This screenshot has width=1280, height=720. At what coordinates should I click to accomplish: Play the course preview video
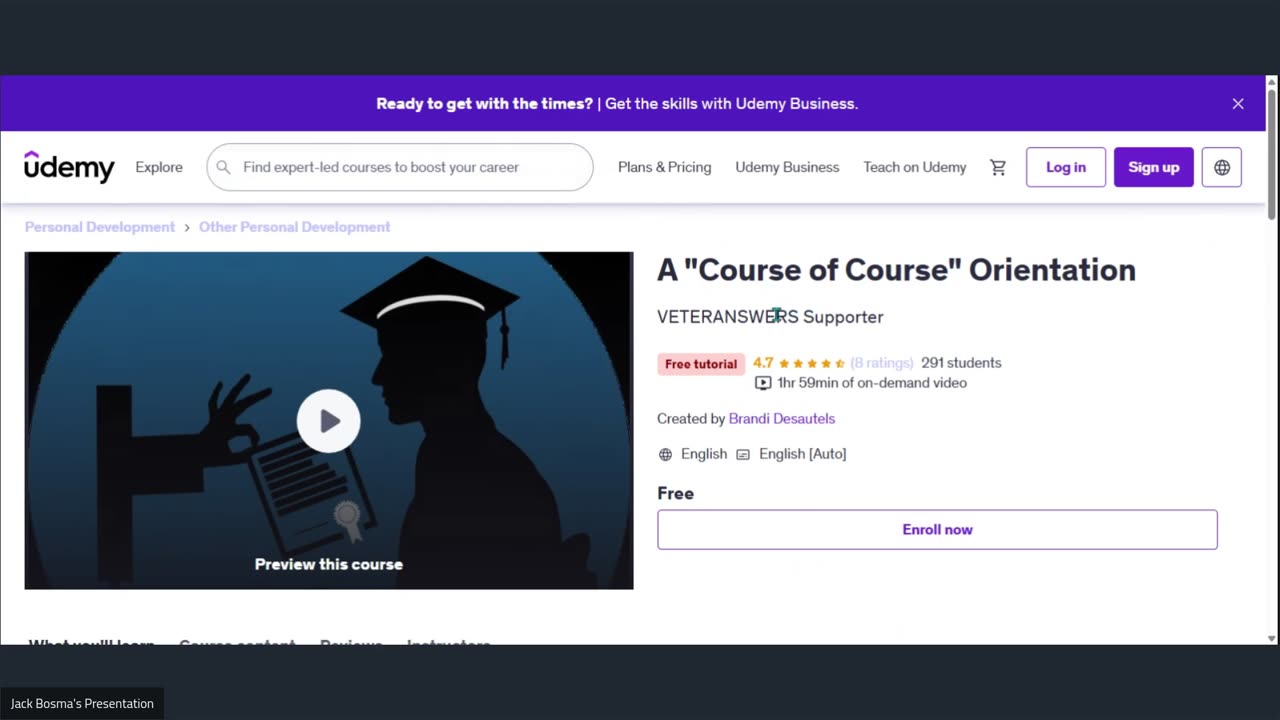pos(329,421)
